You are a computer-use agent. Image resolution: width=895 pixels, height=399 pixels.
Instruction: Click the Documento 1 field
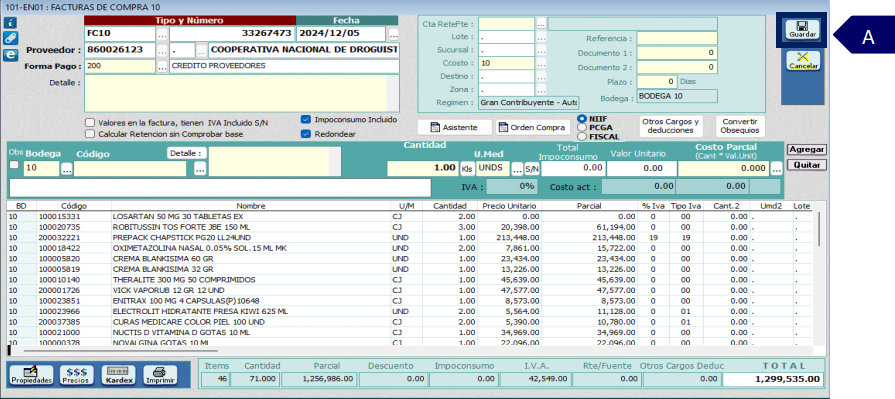pos(677,53)
